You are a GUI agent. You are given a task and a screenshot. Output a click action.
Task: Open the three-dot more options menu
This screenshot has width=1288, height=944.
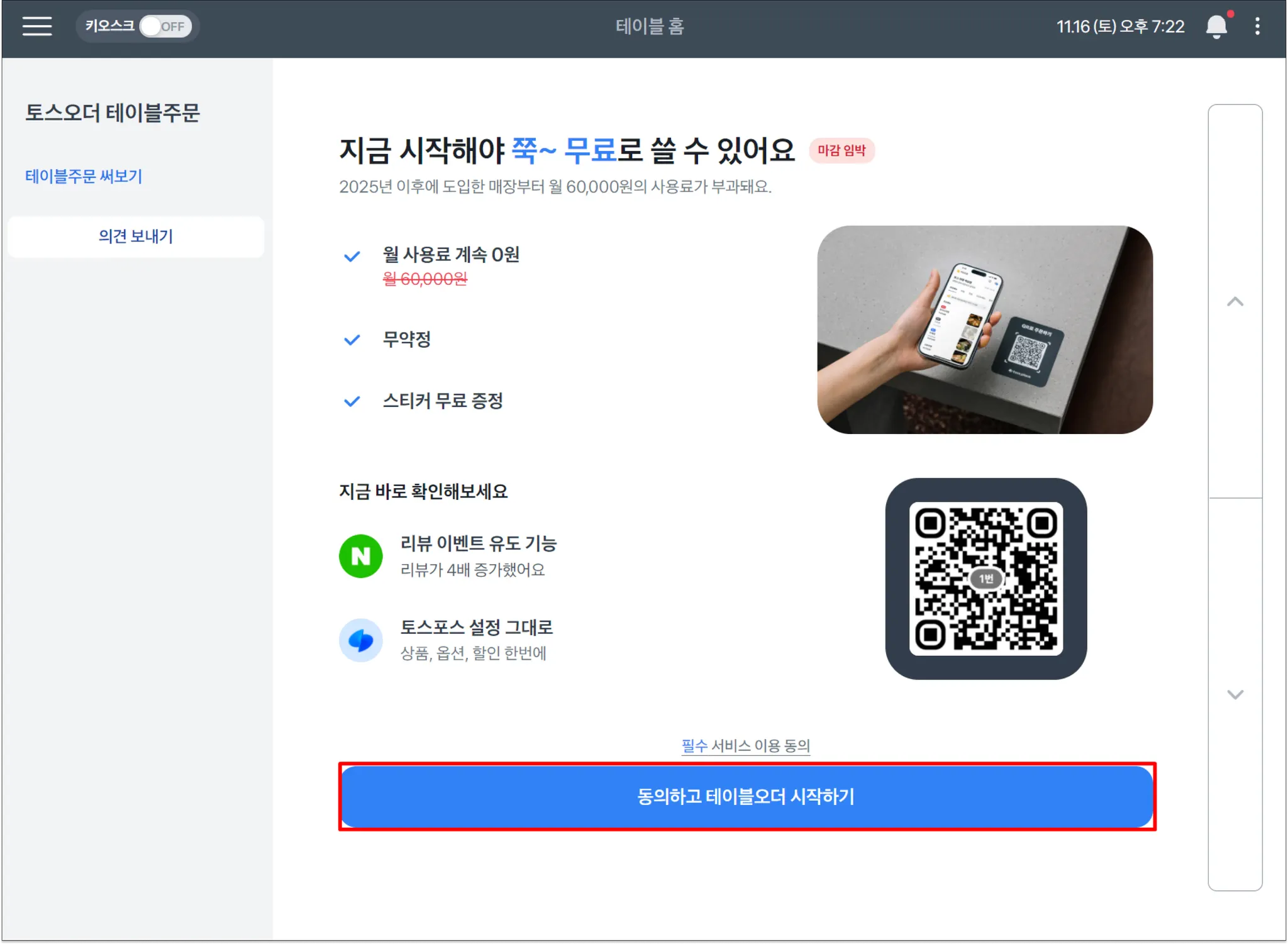1257,26
